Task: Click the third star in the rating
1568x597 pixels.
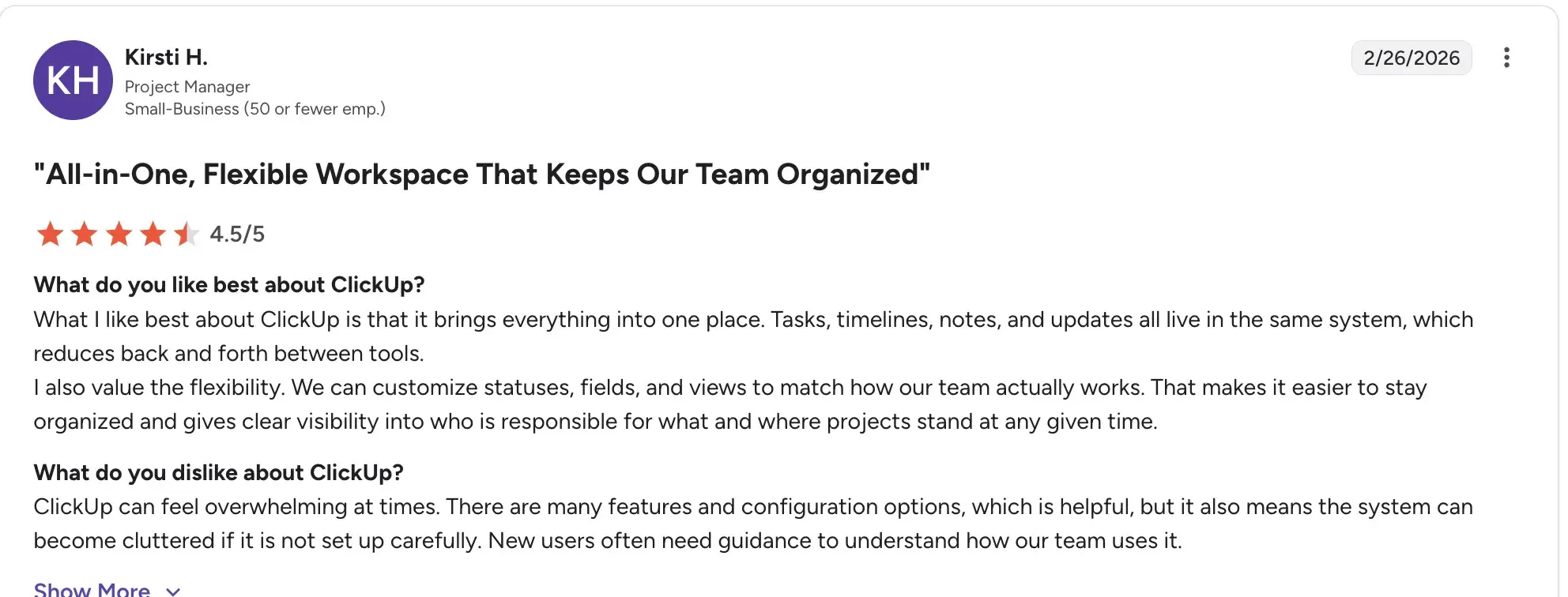Action: (118, 234)
